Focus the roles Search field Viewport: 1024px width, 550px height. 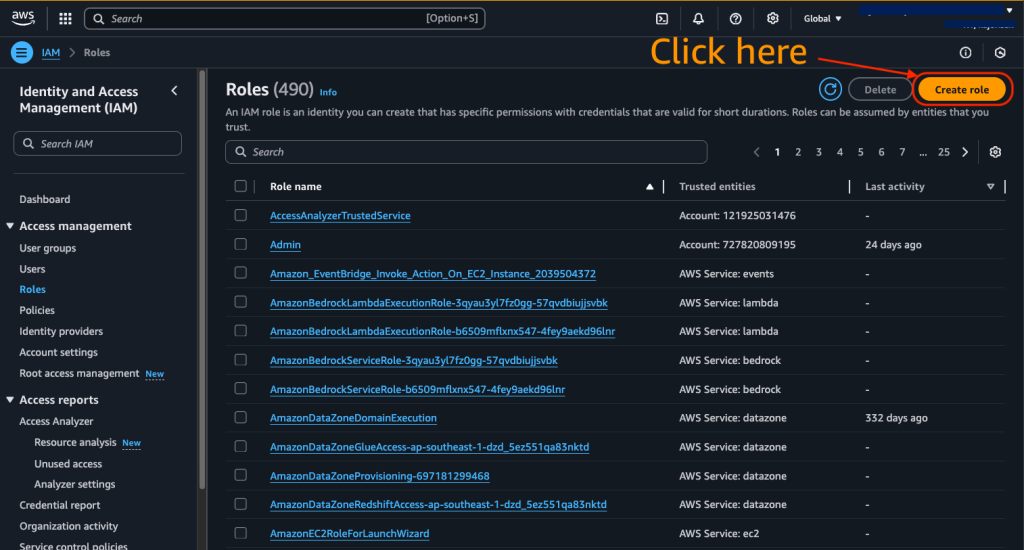(x=466, y=152)
